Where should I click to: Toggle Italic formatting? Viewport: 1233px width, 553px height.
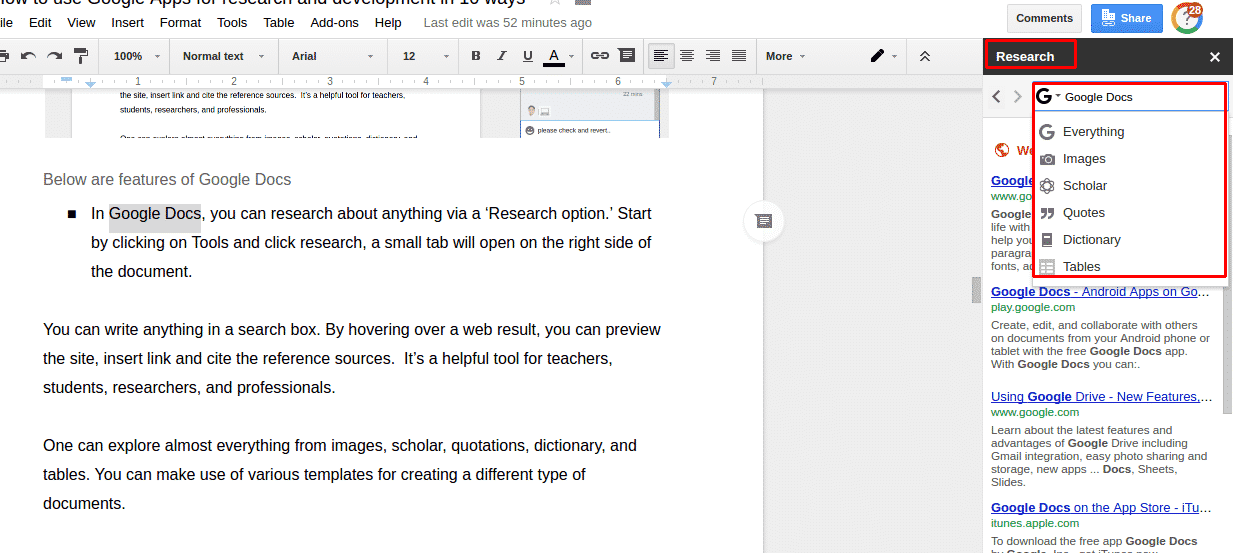(502, 56)
